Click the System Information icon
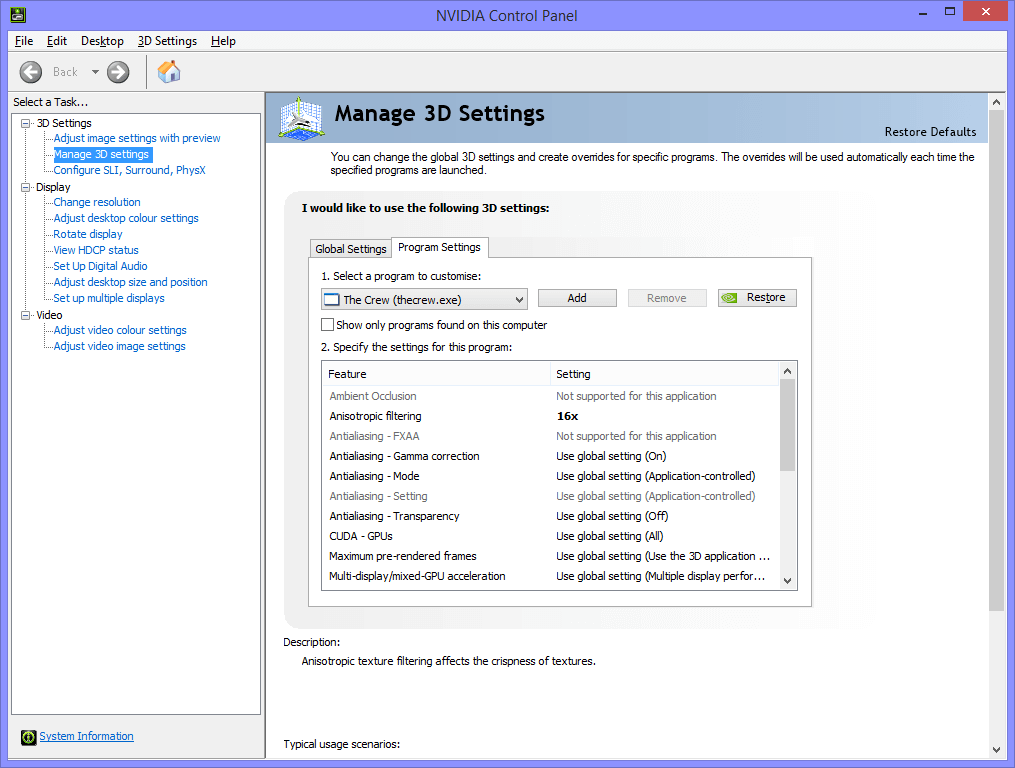The image size is (1015, 768). point(28,737)
